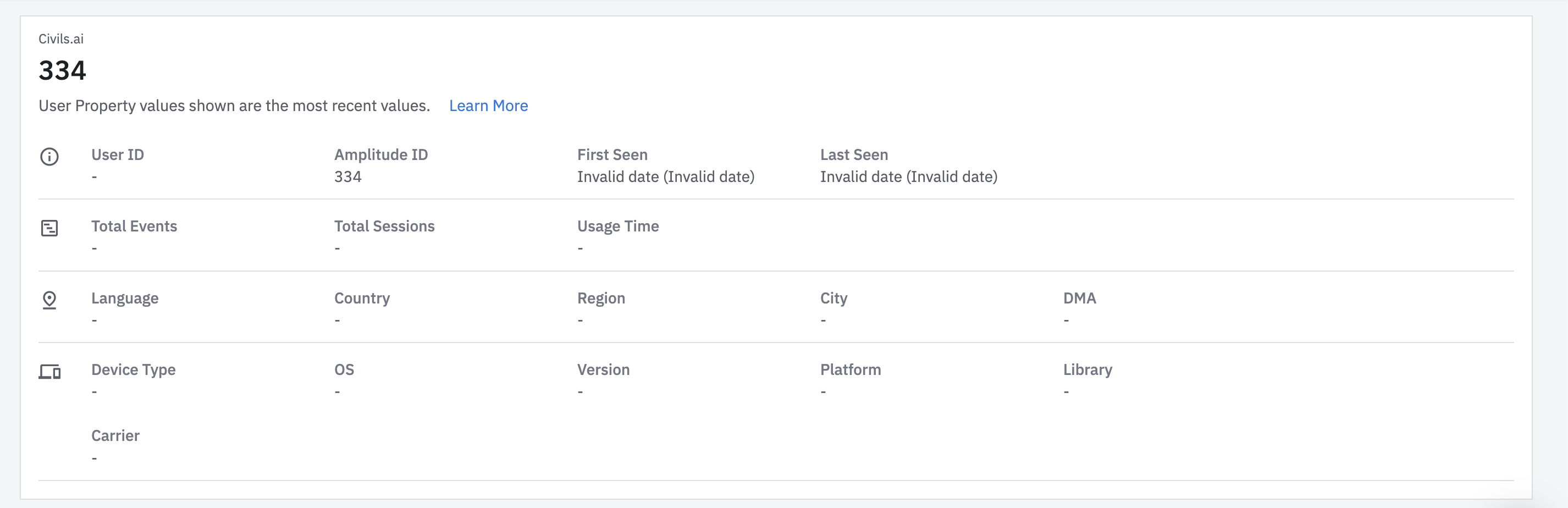
Task: Click the City label
Action: tap(833, 298)
